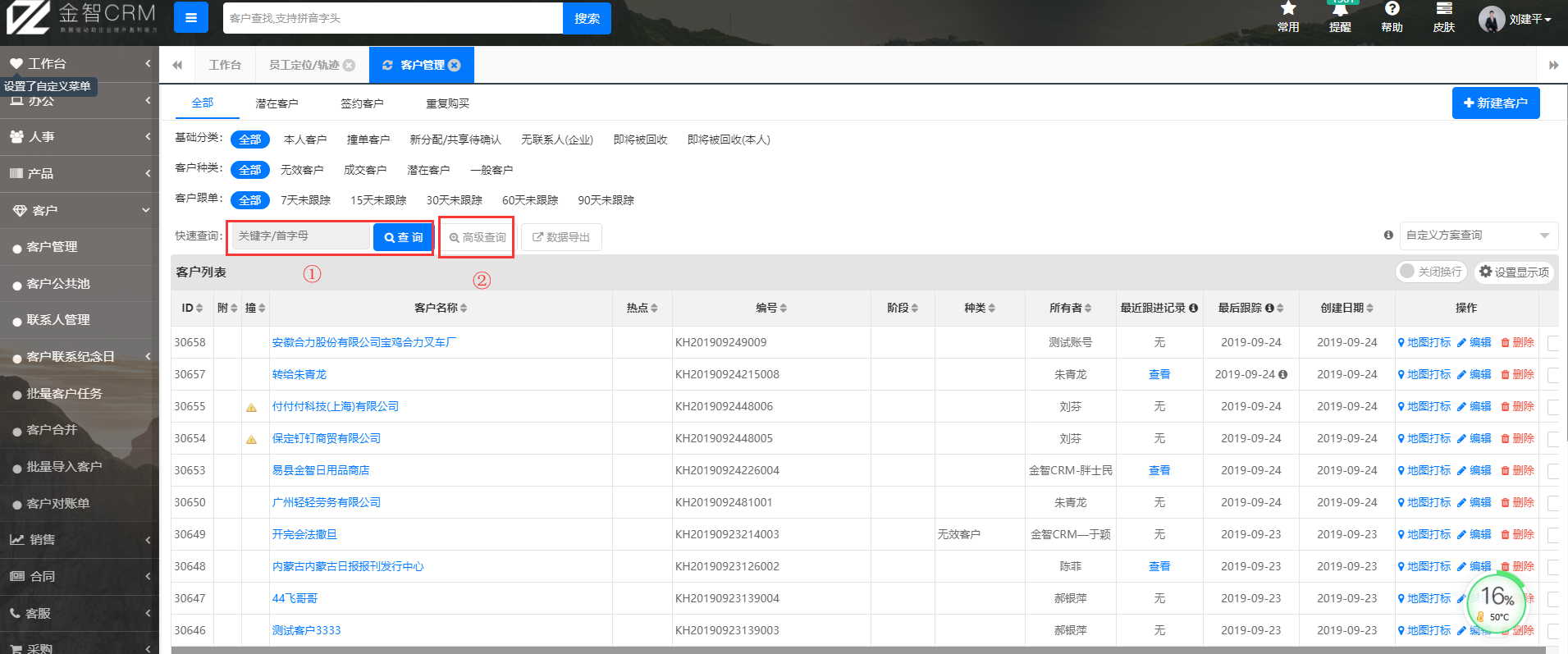Expand the 产品 sidebar menu

80,173
